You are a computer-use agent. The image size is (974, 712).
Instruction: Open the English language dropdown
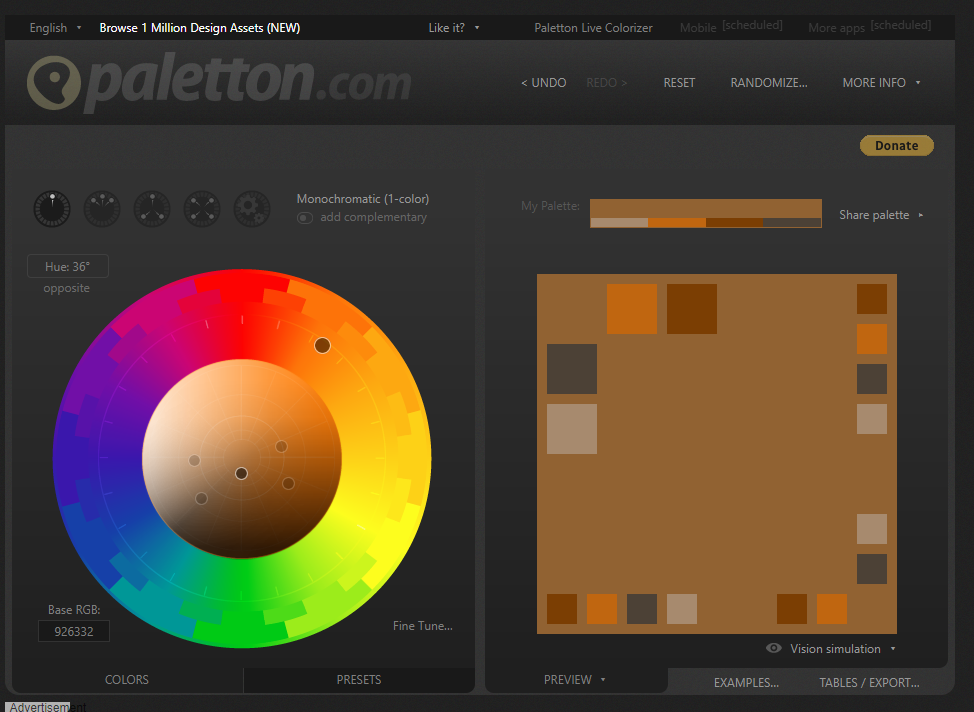click(55, 28)
